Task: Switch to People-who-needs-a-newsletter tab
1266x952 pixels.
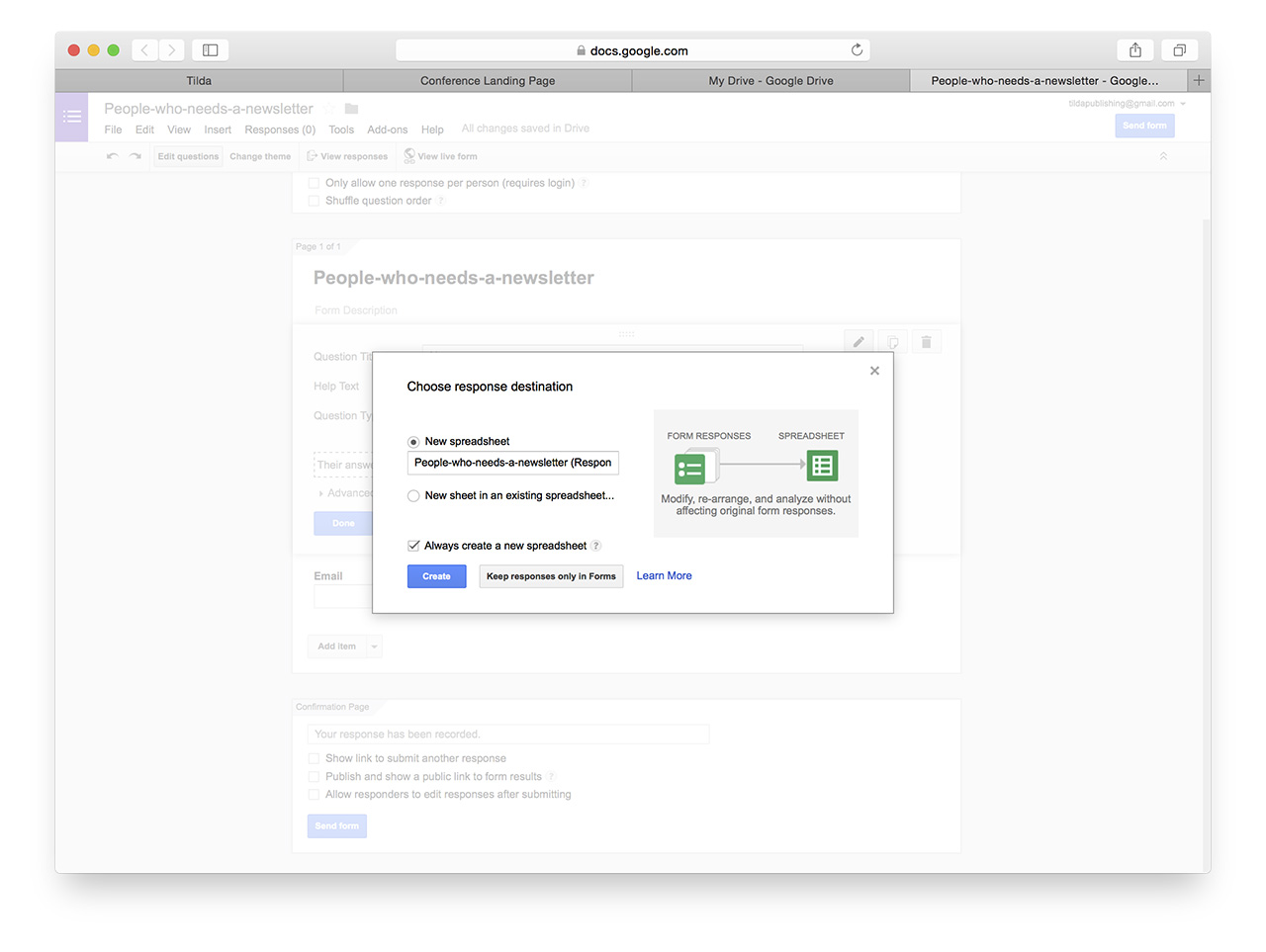Action: tap(1048, 81)
